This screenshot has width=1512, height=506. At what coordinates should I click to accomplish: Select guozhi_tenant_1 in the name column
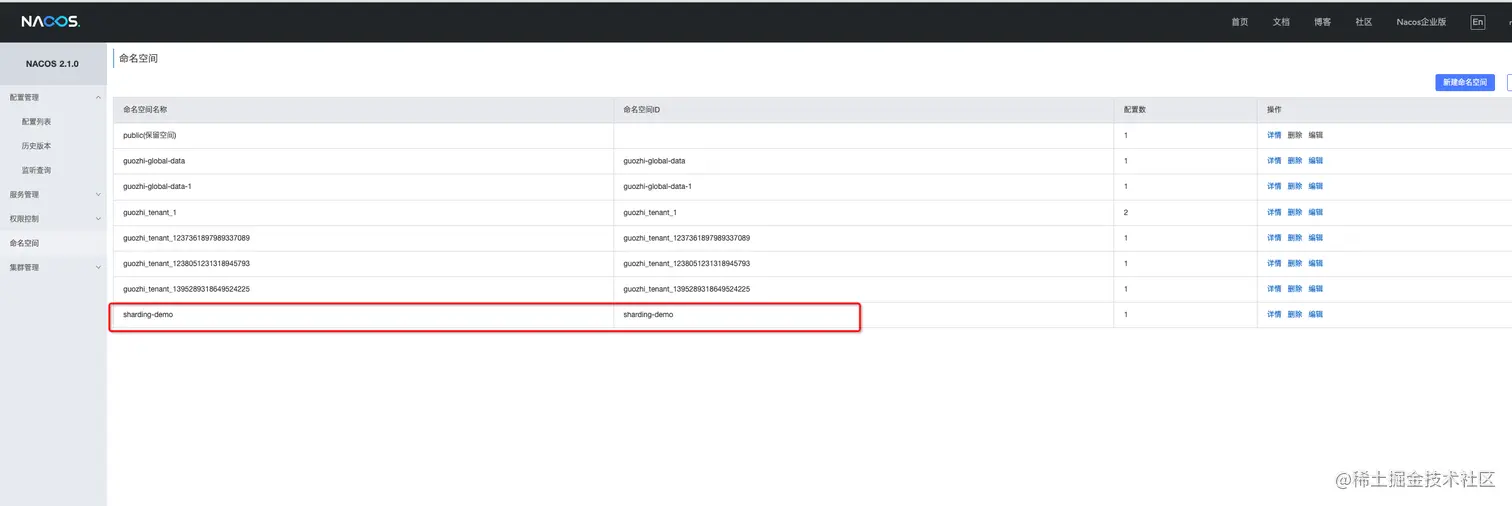click(150, 212)
